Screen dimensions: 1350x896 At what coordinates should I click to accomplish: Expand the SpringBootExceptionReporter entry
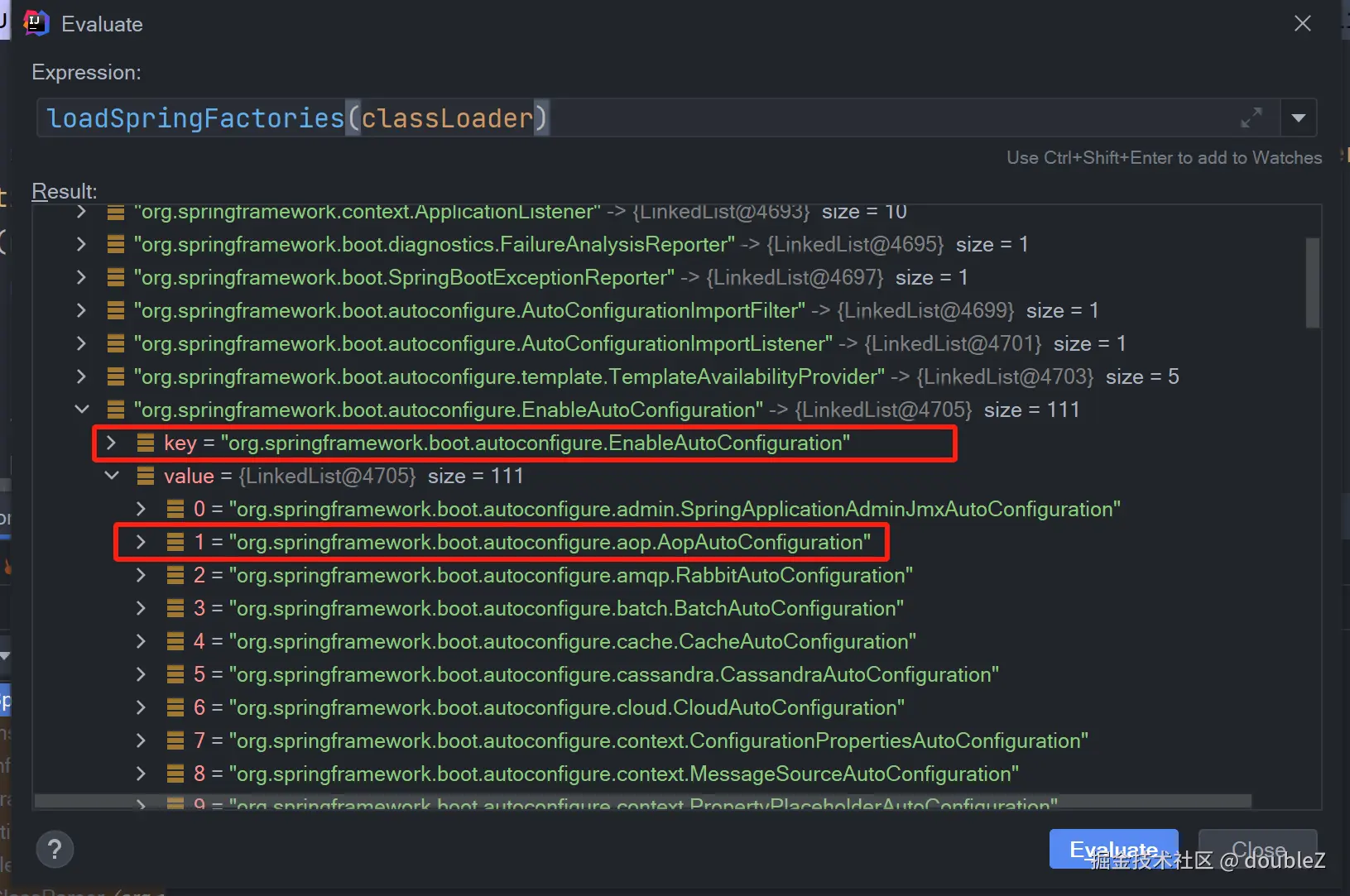click(81, 277)
